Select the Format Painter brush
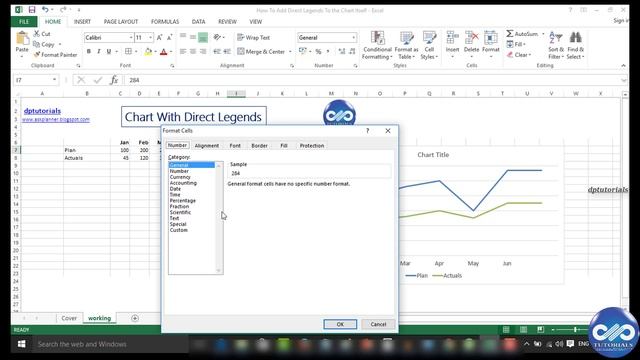The image size is (640, 360). coord(37,54)
